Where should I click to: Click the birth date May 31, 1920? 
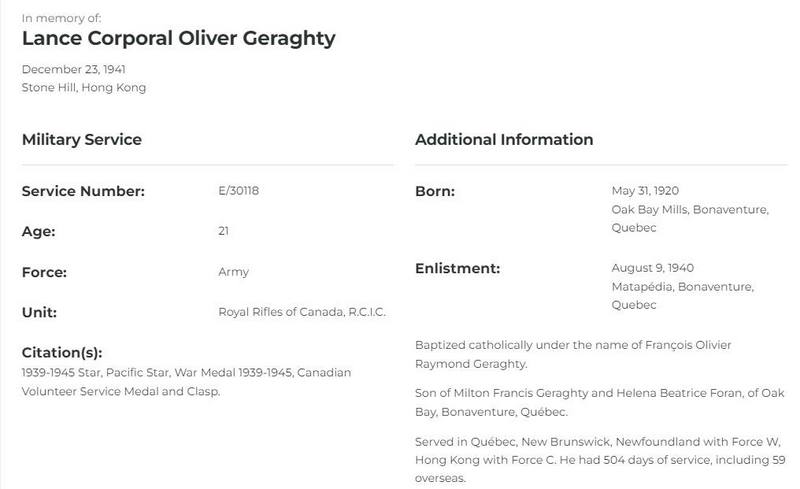click(645, 191)
